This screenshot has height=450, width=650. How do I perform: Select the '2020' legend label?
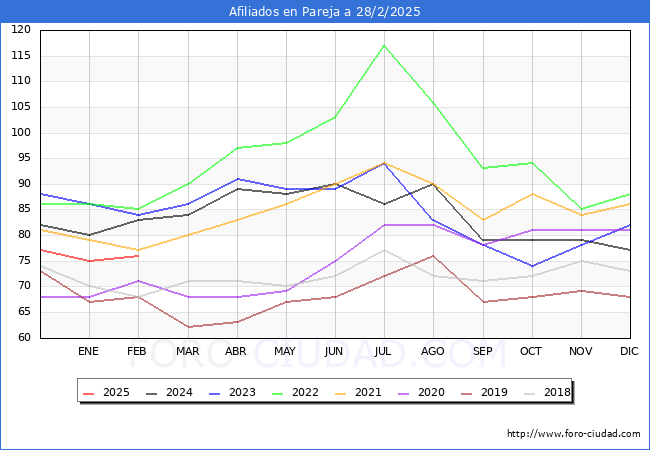431,392
